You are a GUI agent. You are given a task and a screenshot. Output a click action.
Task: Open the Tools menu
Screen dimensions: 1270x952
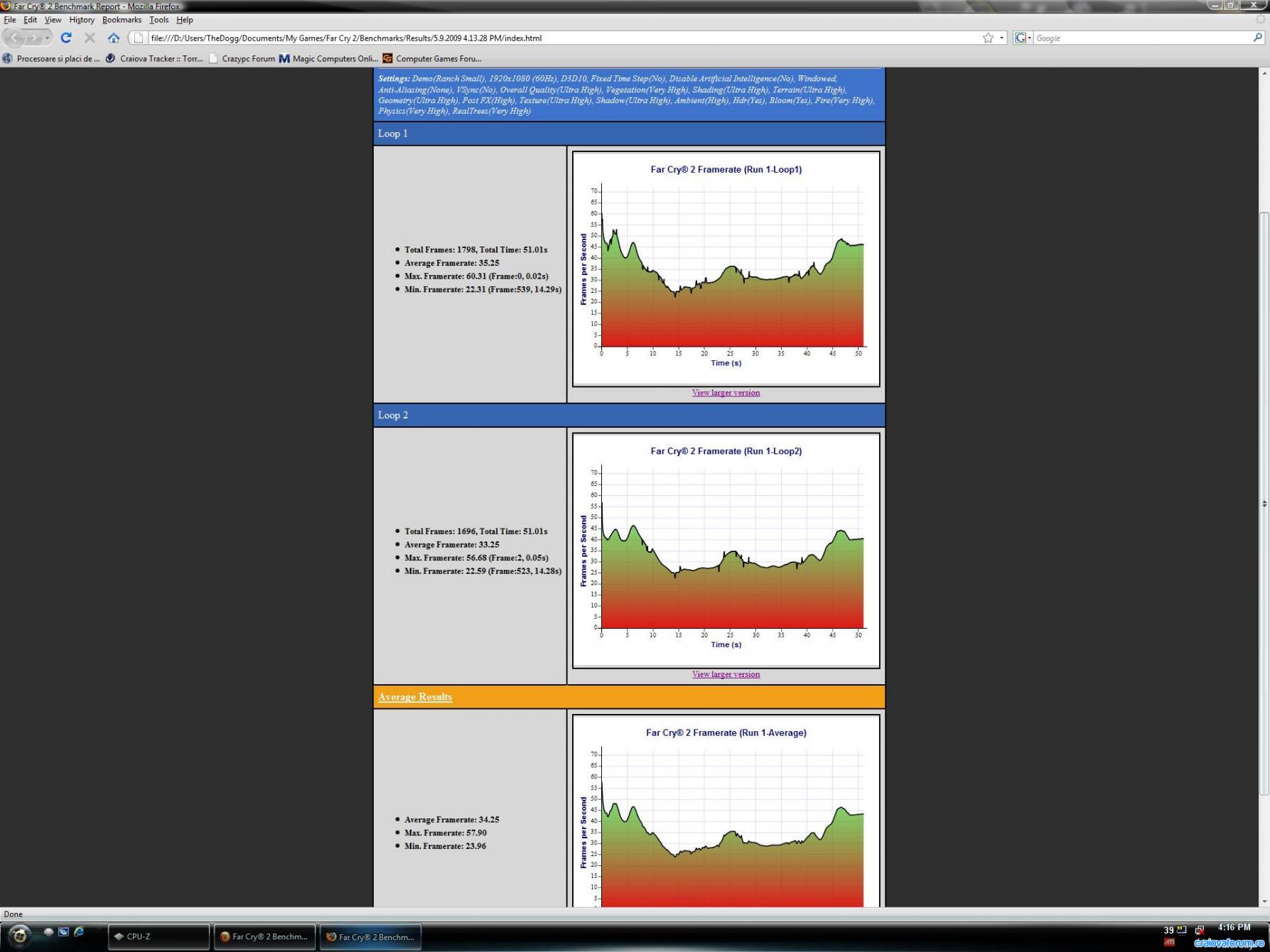tap(158, 20)
